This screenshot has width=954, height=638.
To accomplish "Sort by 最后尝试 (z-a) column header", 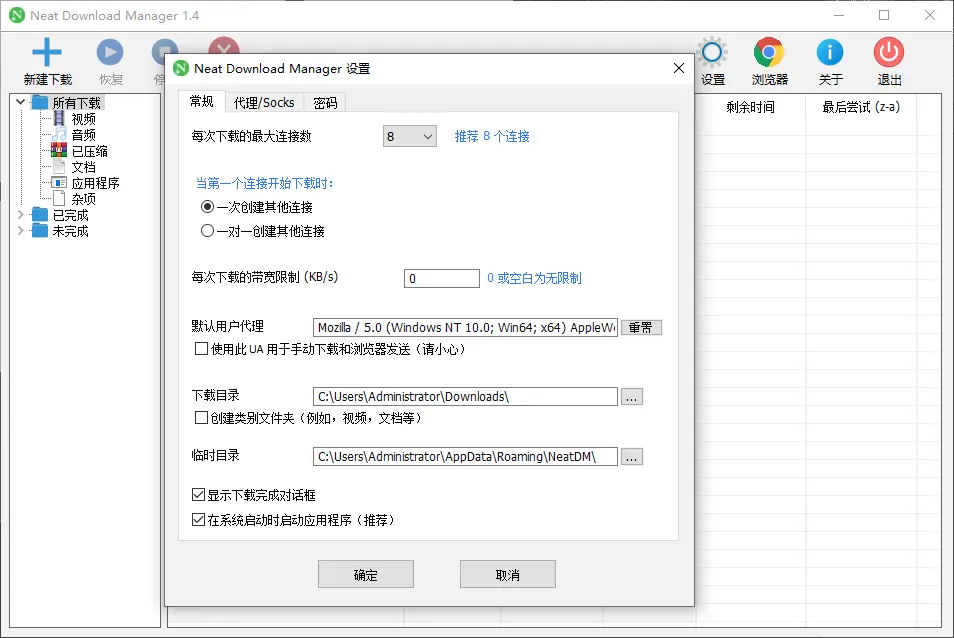I will point(861,107).
